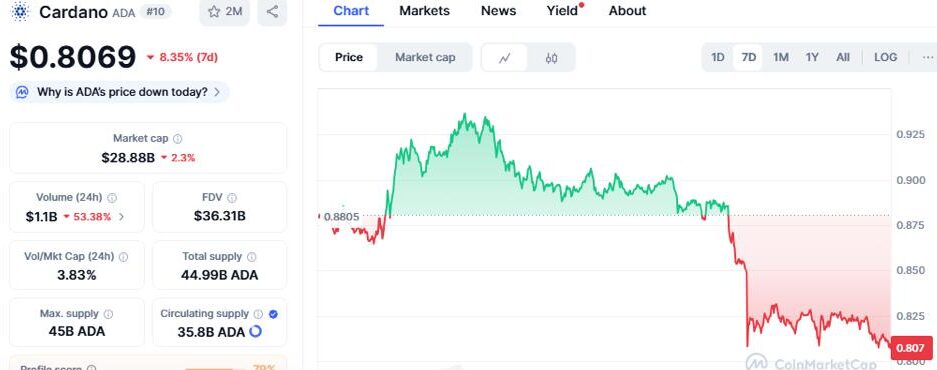
Task: Expand Why is ADA's price down today
Action: tap(120, 92)
